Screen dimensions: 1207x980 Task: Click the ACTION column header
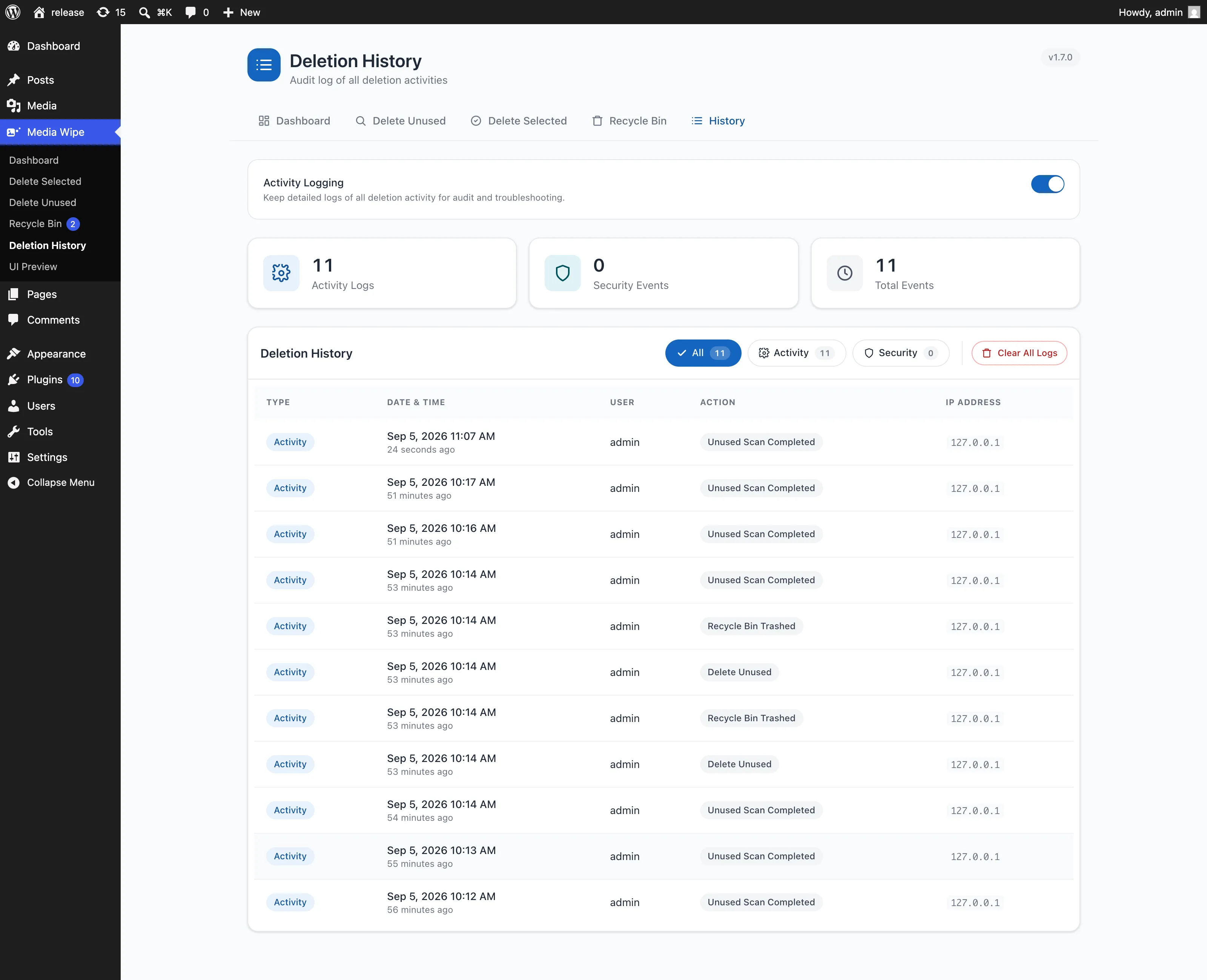(717, 402)
